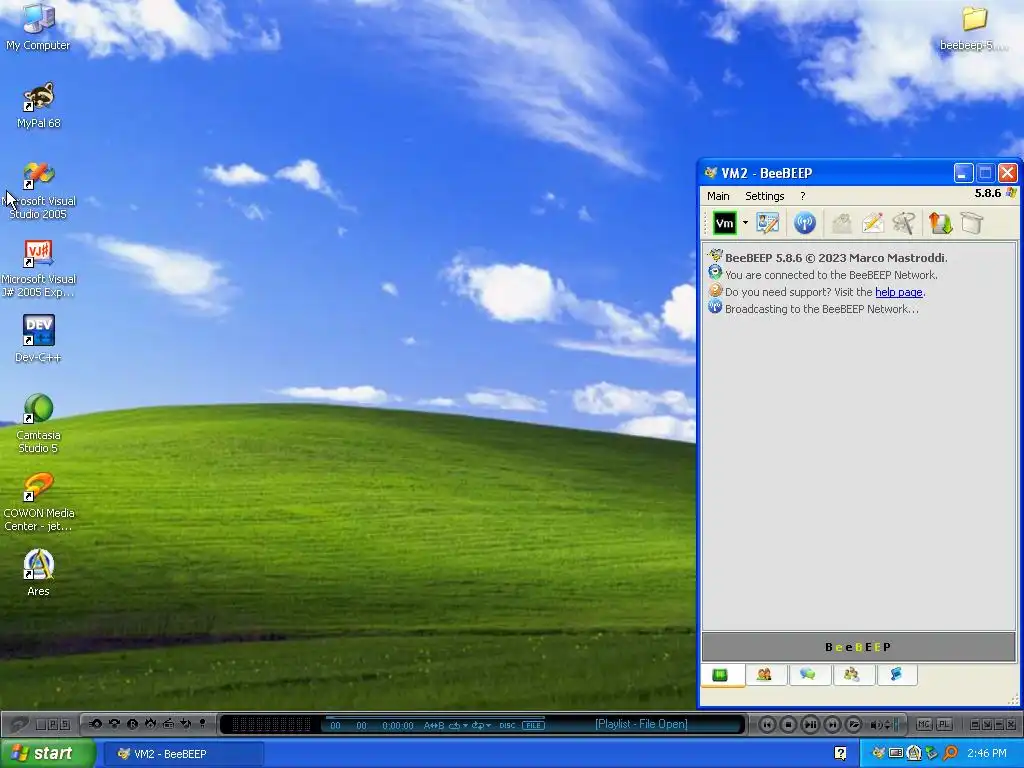Click the circled R icon in media bar
Viewport: 1024px width, 768px height.
pos(133,724)
